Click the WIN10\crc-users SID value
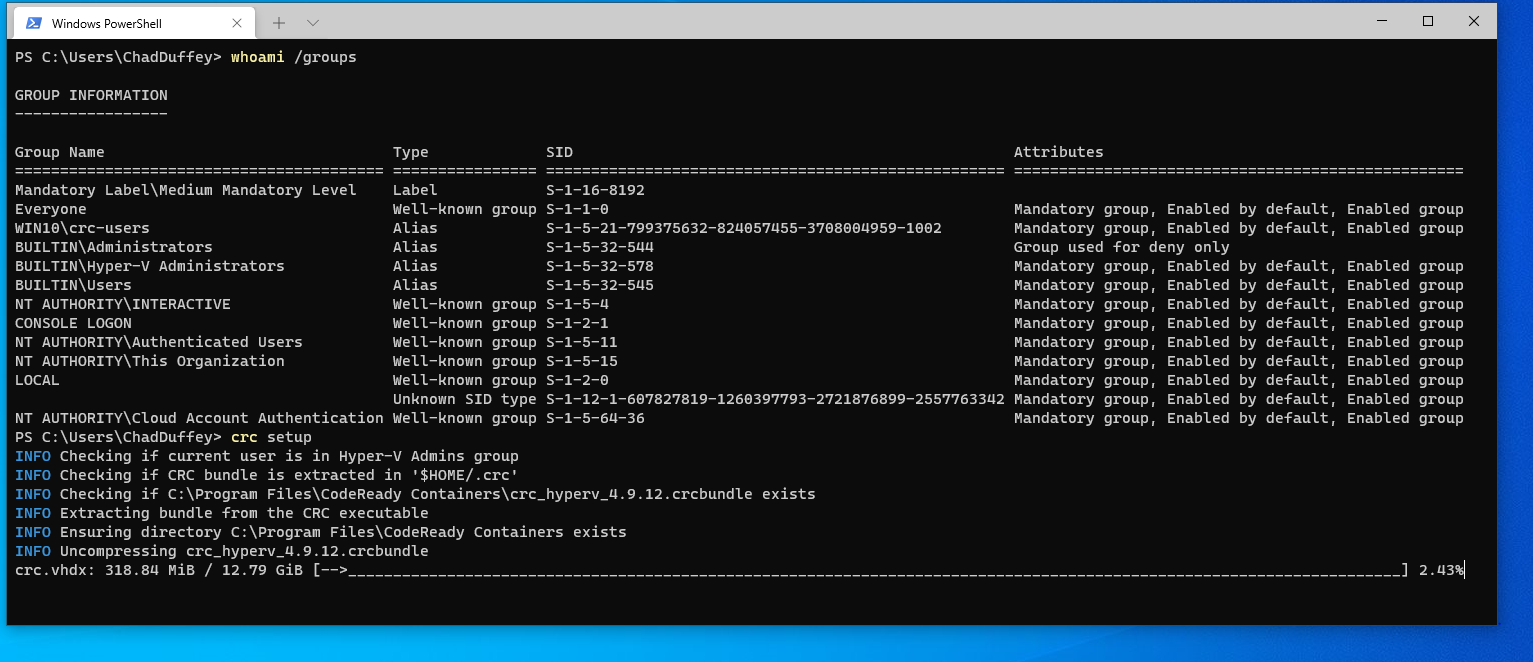The height and width of the screenshot is (662, 1533). pos(743,228)
